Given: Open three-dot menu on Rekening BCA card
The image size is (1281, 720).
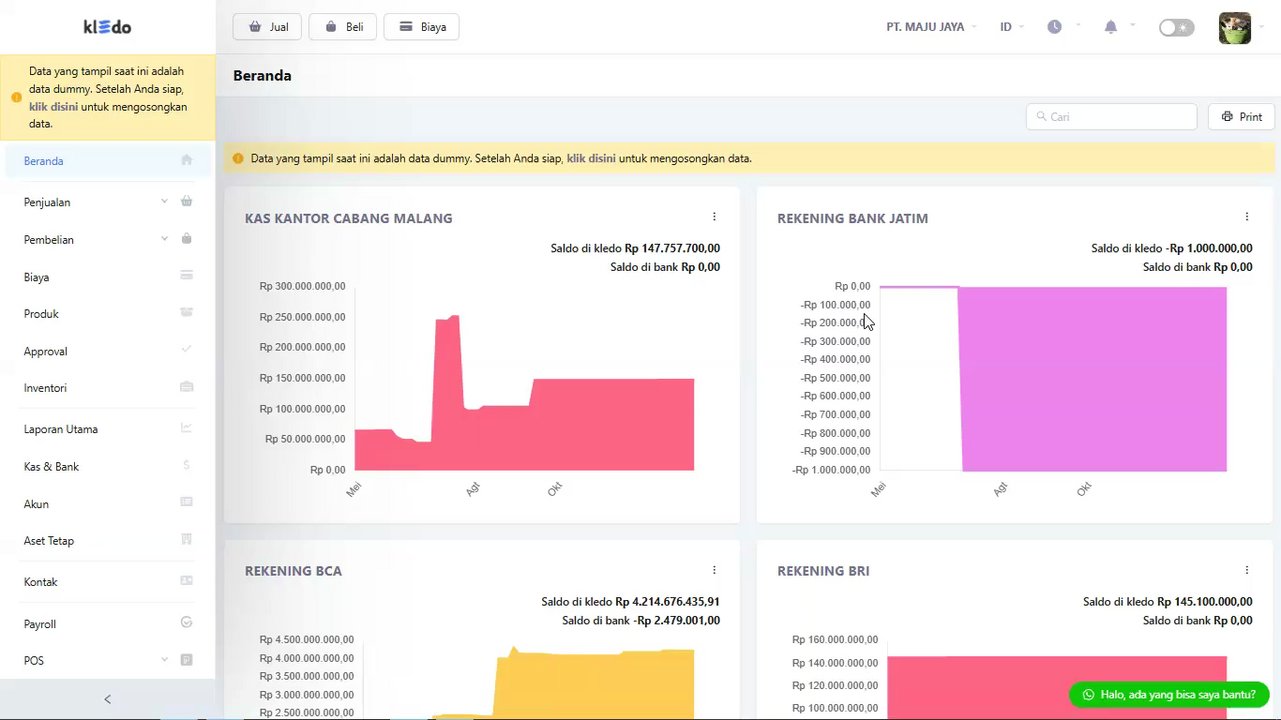Looking at the screenshot, I should pos(714,570).
